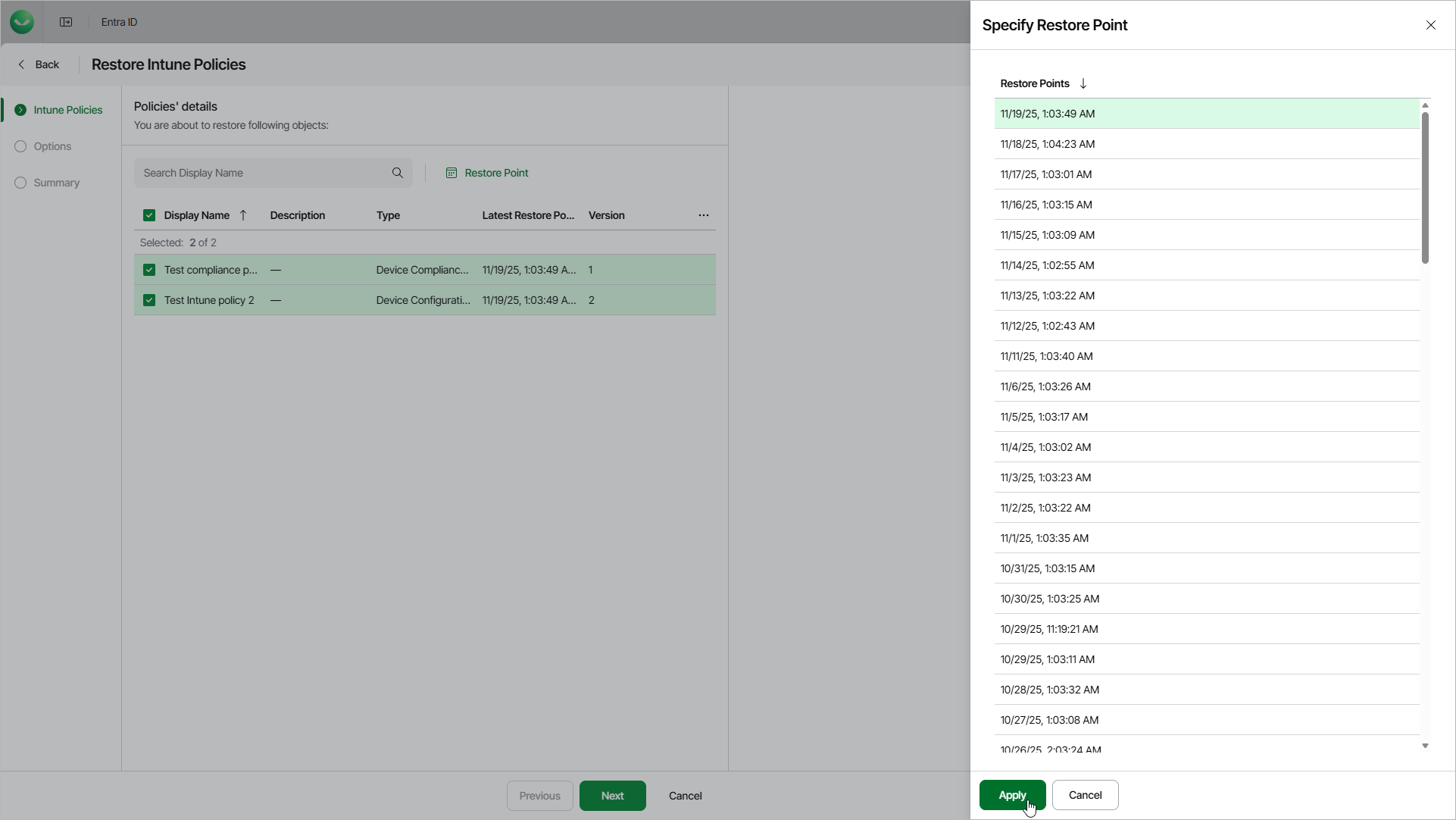Open the Restore Point calendar icon

(451, 173)
